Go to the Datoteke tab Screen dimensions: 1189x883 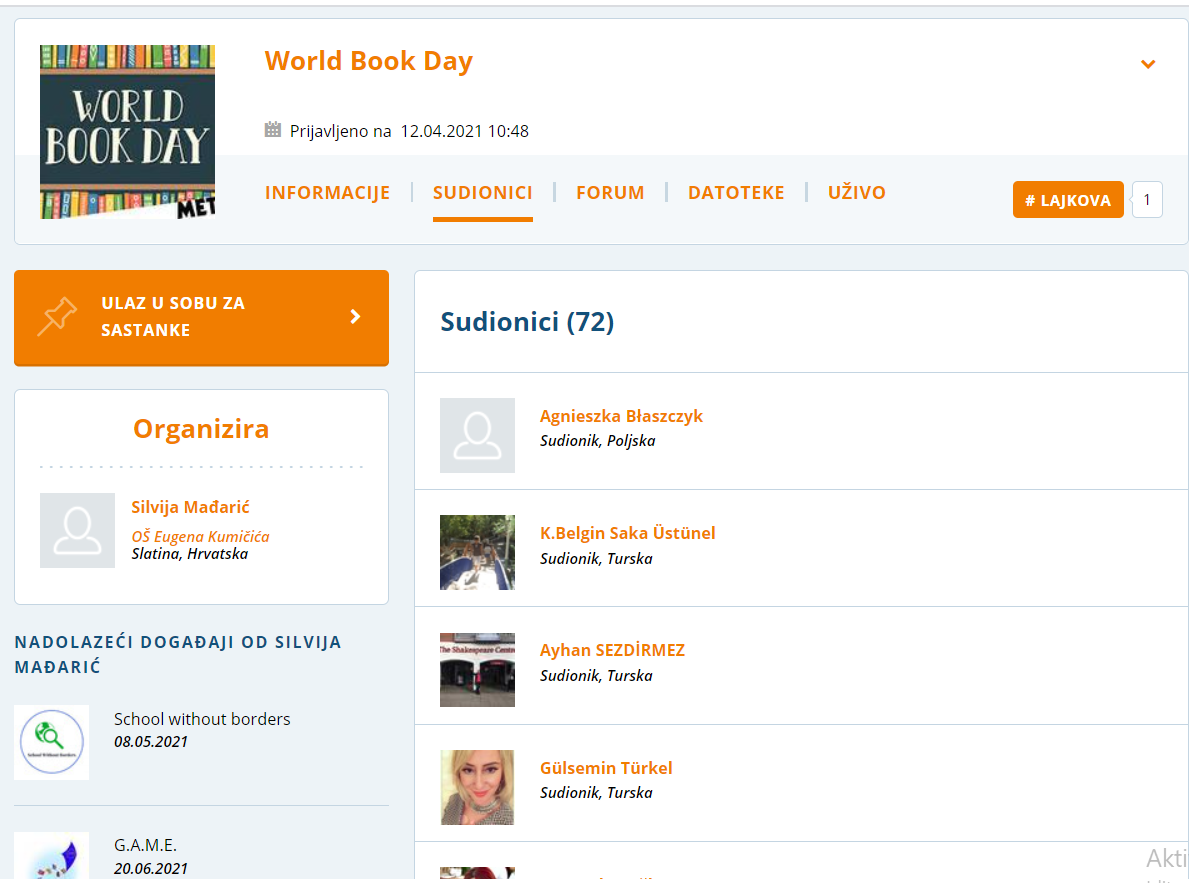736,193
